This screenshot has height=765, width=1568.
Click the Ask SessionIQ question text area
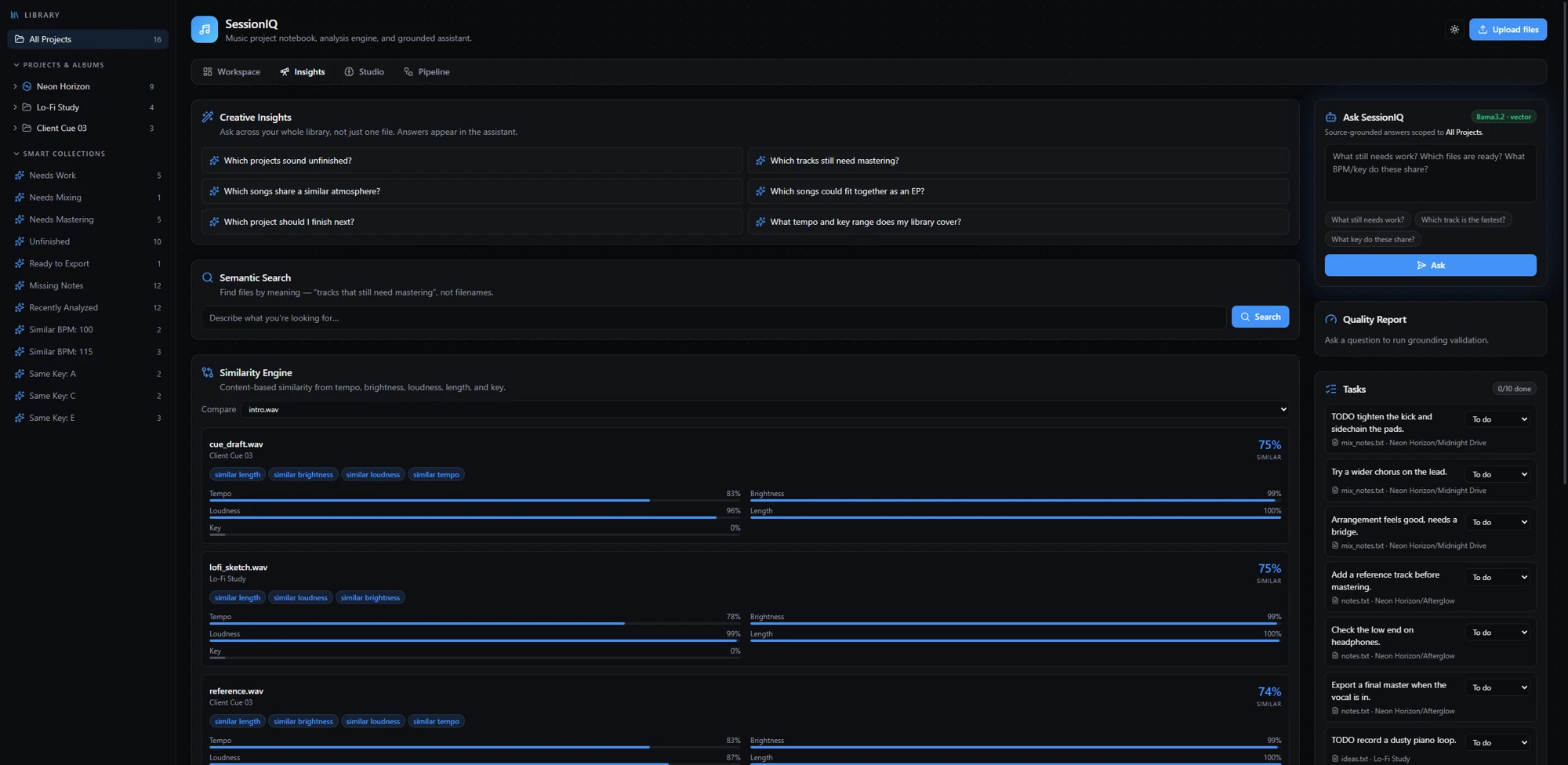click(x=1430, y=173)
